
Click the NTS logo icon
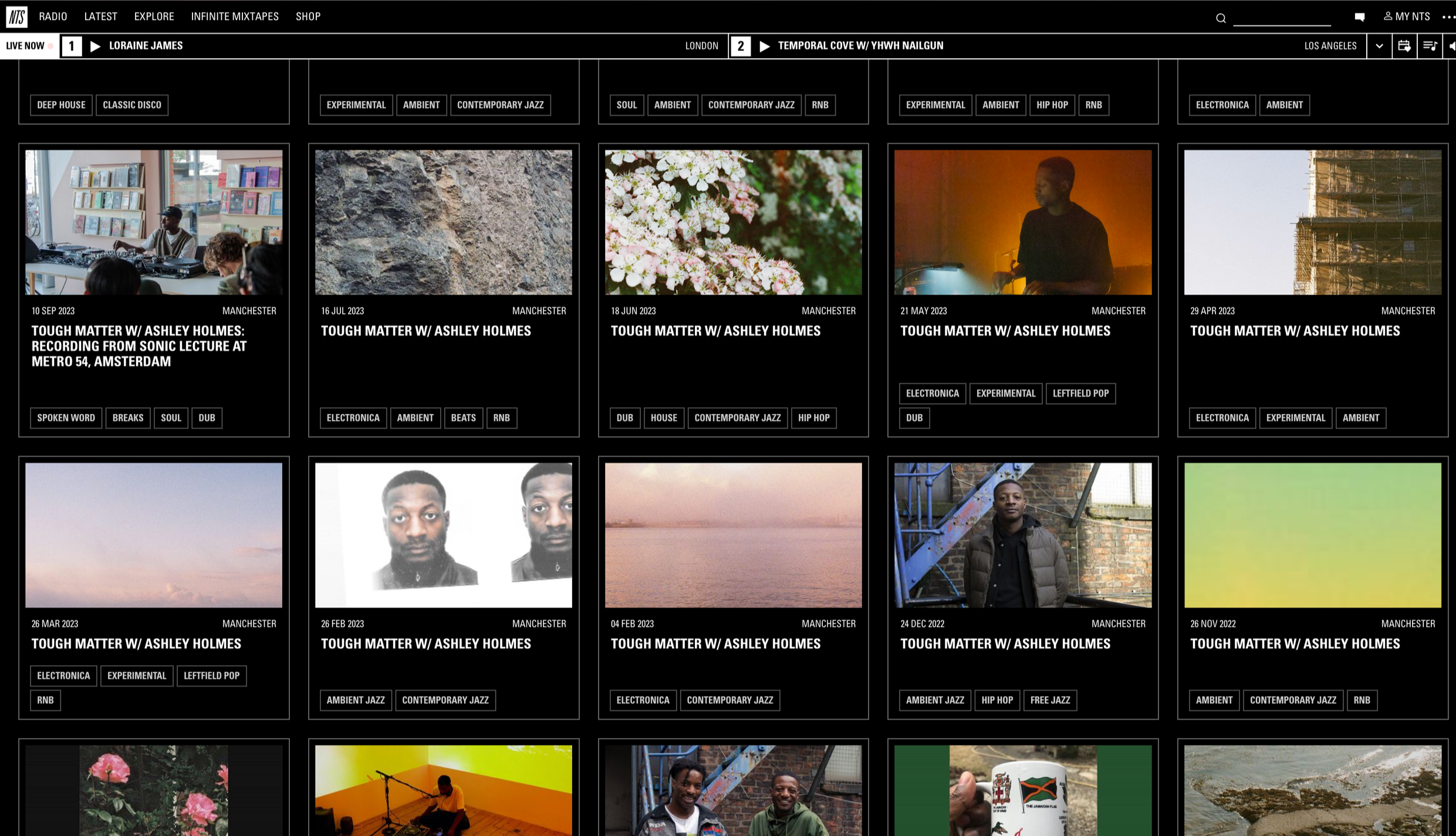pos(16,16)
